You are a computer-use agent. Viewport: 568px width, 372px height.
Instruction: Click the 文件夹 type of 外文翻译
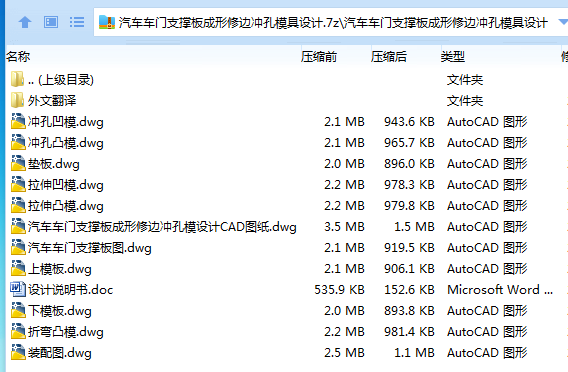465,101
